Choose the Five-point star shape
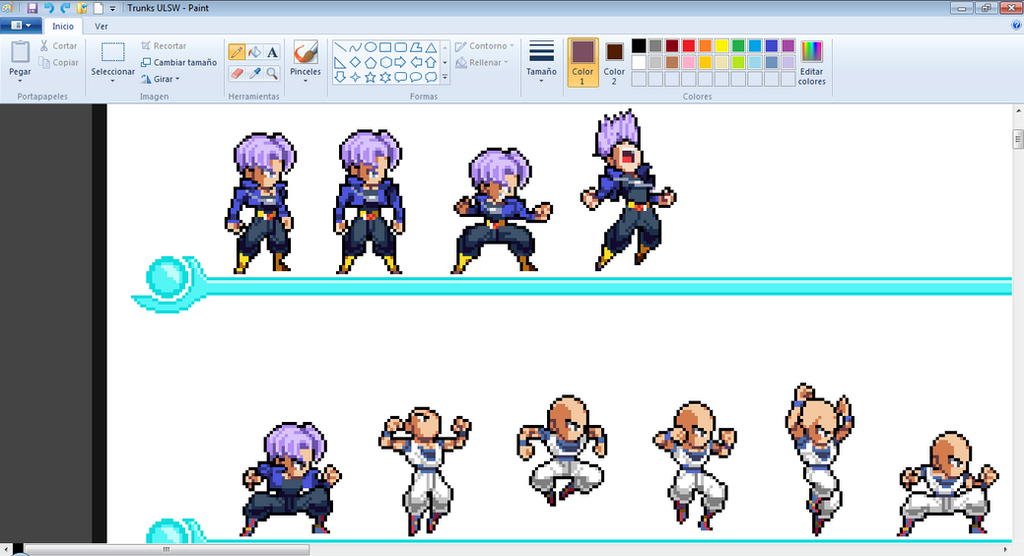Viewport: 1024px width, 556px height. point(370,77)
